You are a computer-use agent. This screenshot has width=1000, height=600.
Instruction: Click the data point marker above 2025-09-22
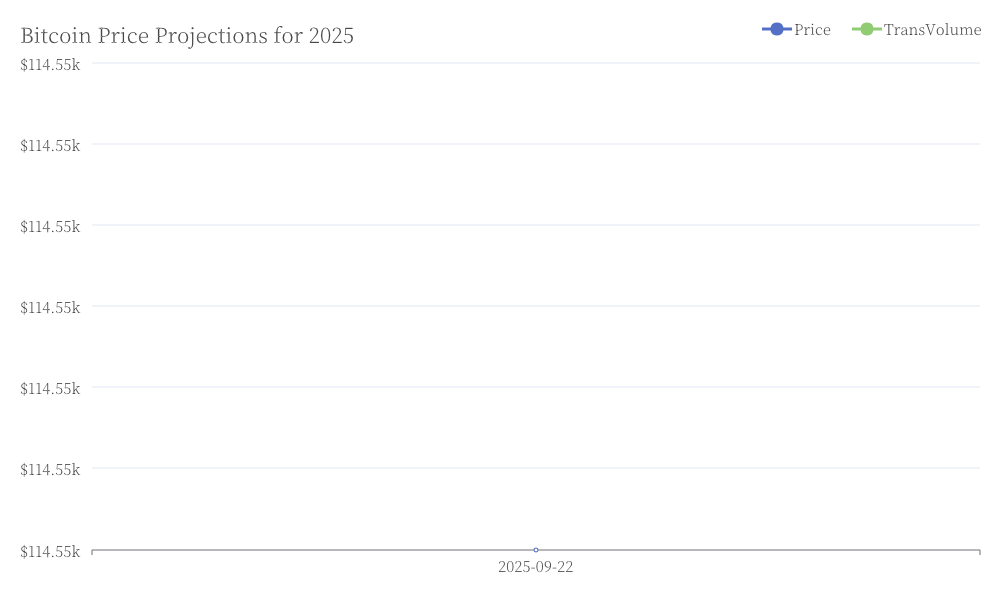536,550
